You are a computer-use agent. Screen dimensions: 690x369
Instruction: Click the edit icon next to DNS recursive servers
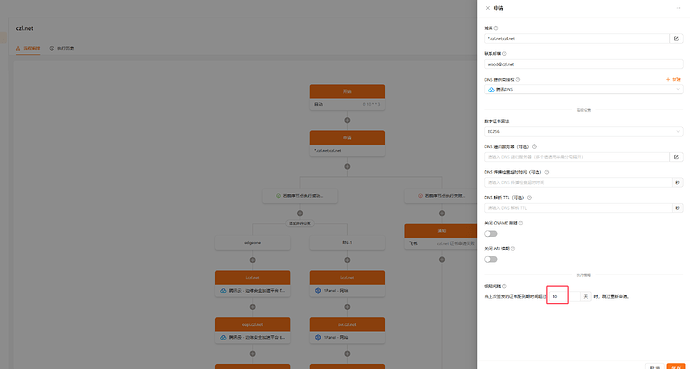(676, 157)
